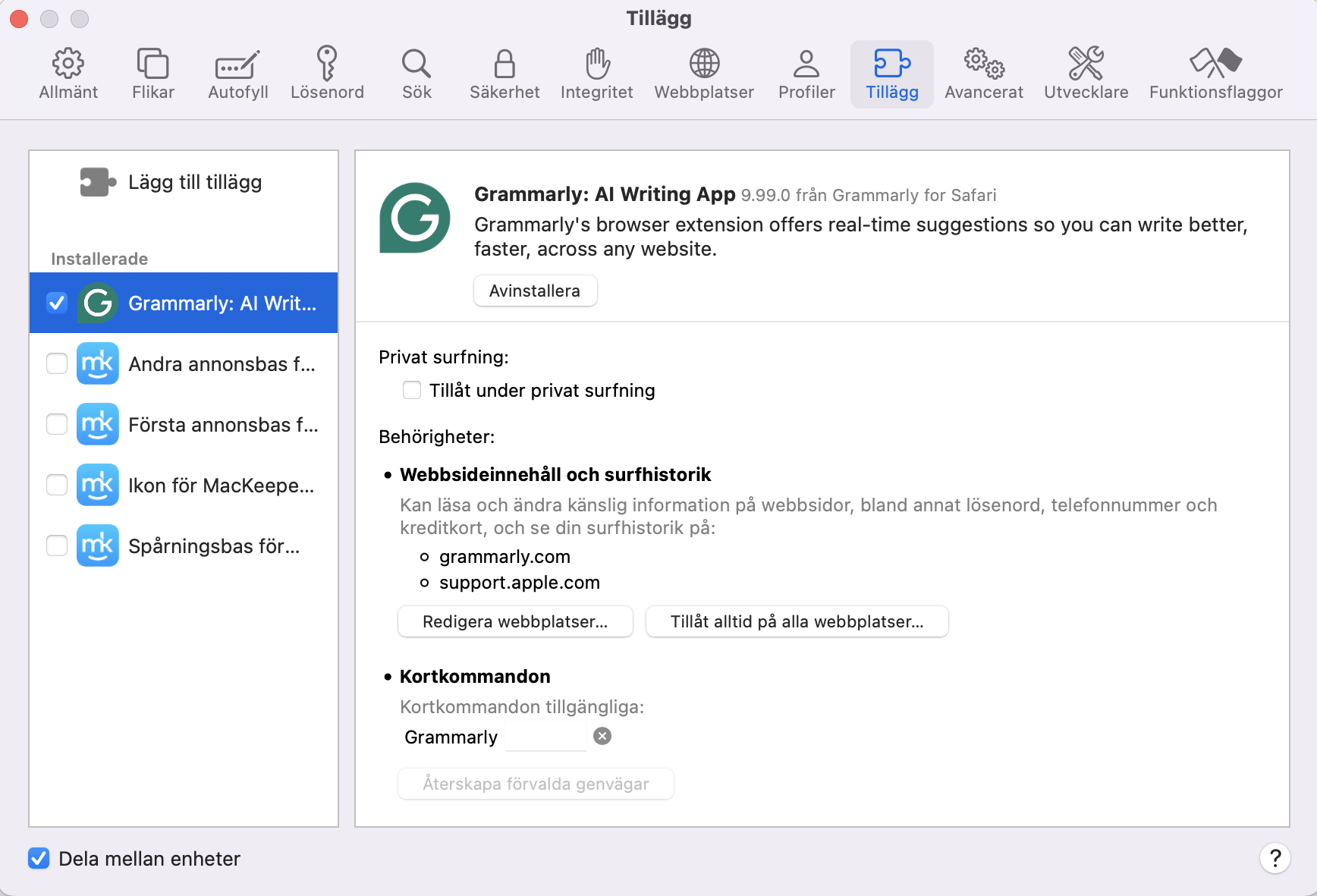Image resolution: width=1317 pixels, height=896 pixels.
Task: Click Tillåt alltid på alla webbplatser button
Action: 797,621
